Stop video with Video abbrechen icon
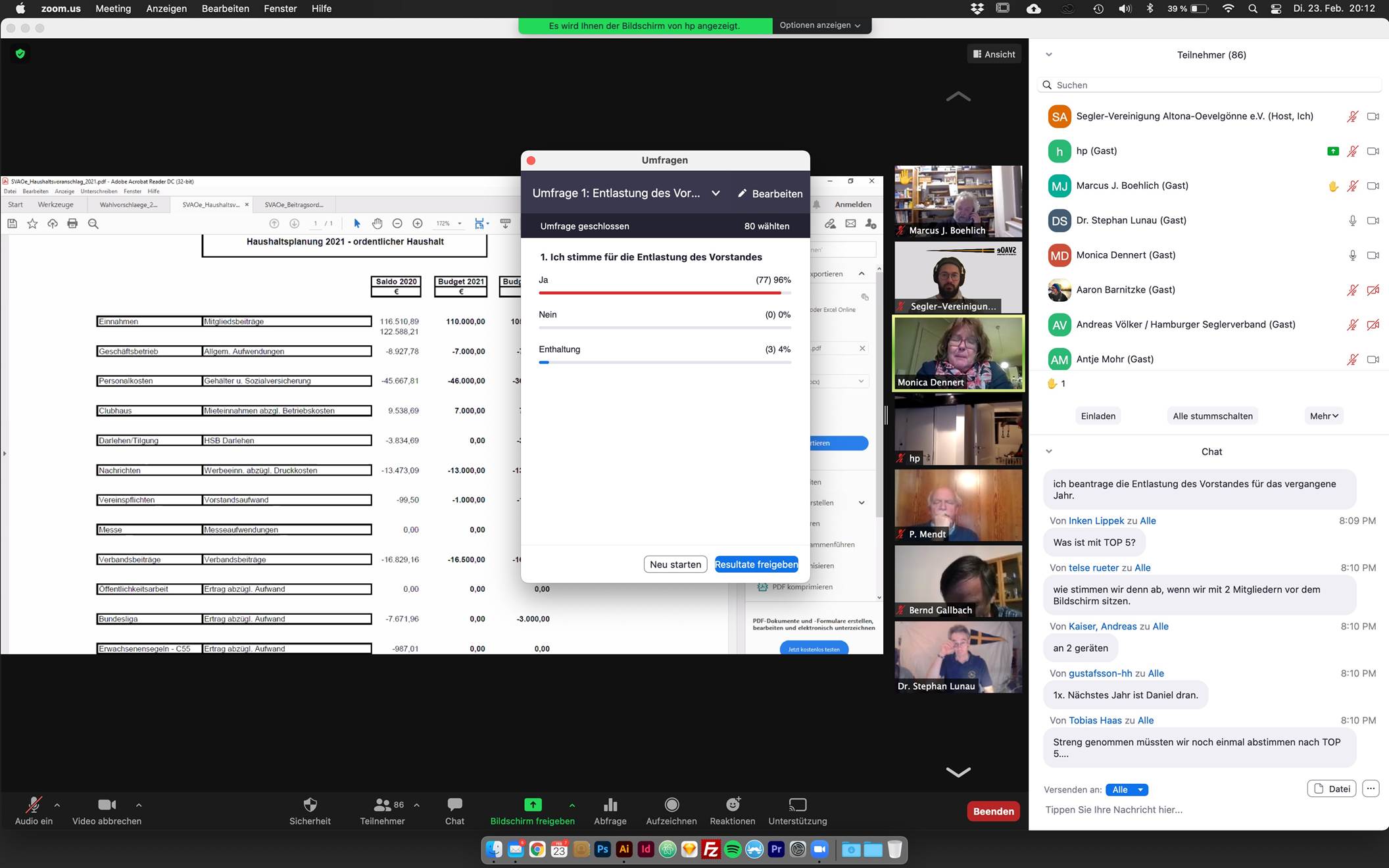This screenshot has width=1389, height=868. coord(107,804)
